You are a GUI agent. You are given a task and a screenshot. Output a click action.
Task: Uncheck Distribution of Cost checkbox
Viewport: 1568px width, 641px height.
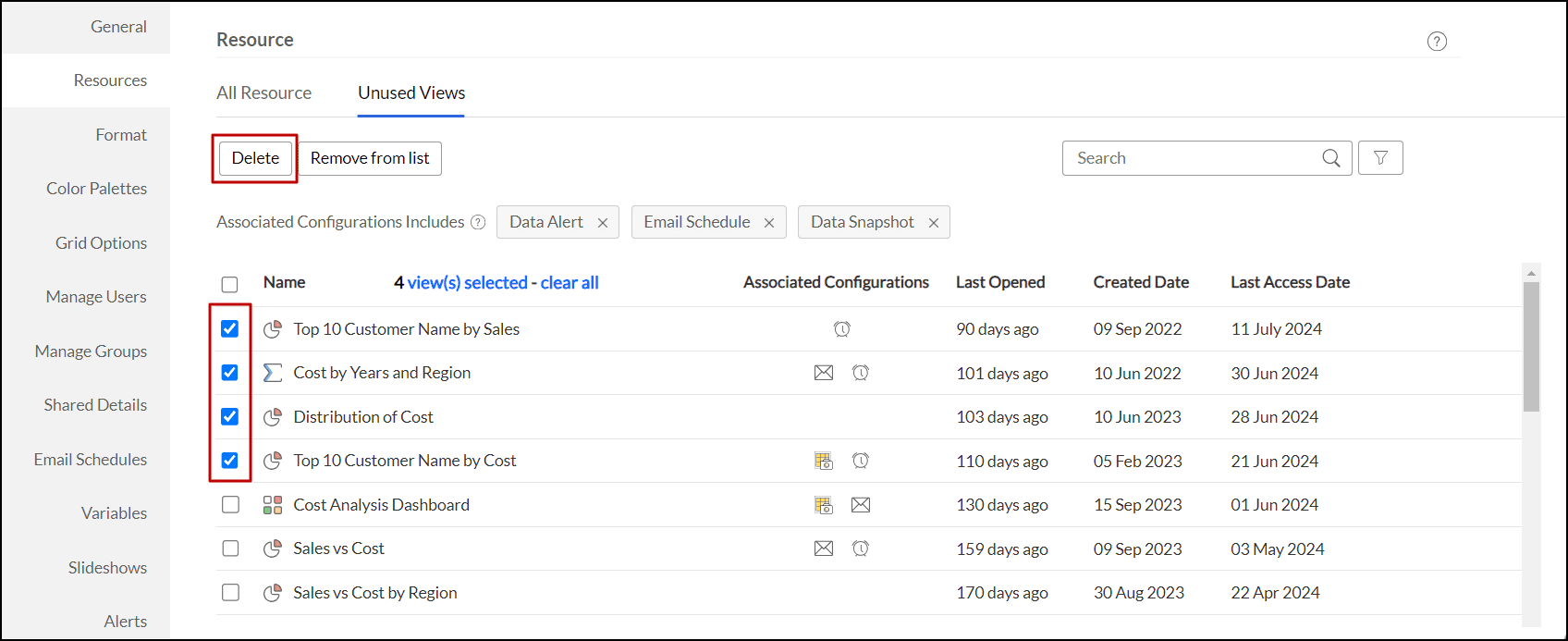pyautogui.click(x=230, y=417)
